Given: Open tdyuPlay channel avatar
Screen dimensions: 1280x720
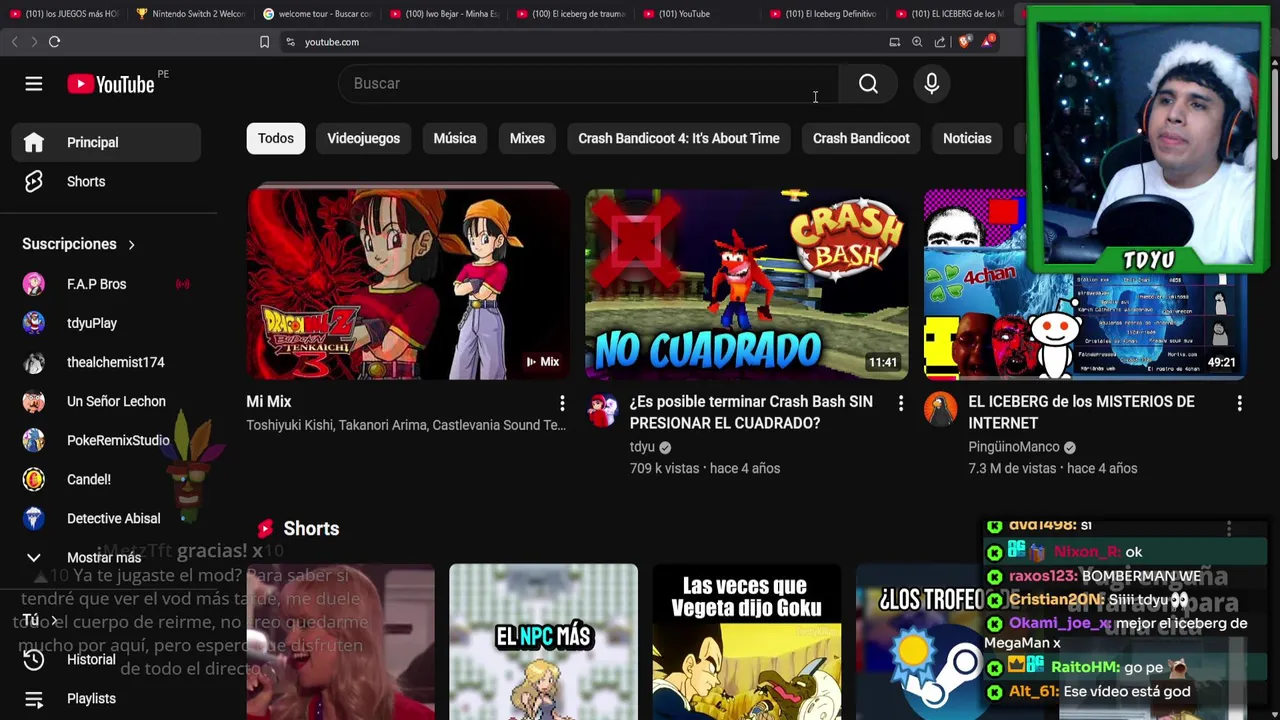Looking at the screenshot, I should [x=33, y=323].
